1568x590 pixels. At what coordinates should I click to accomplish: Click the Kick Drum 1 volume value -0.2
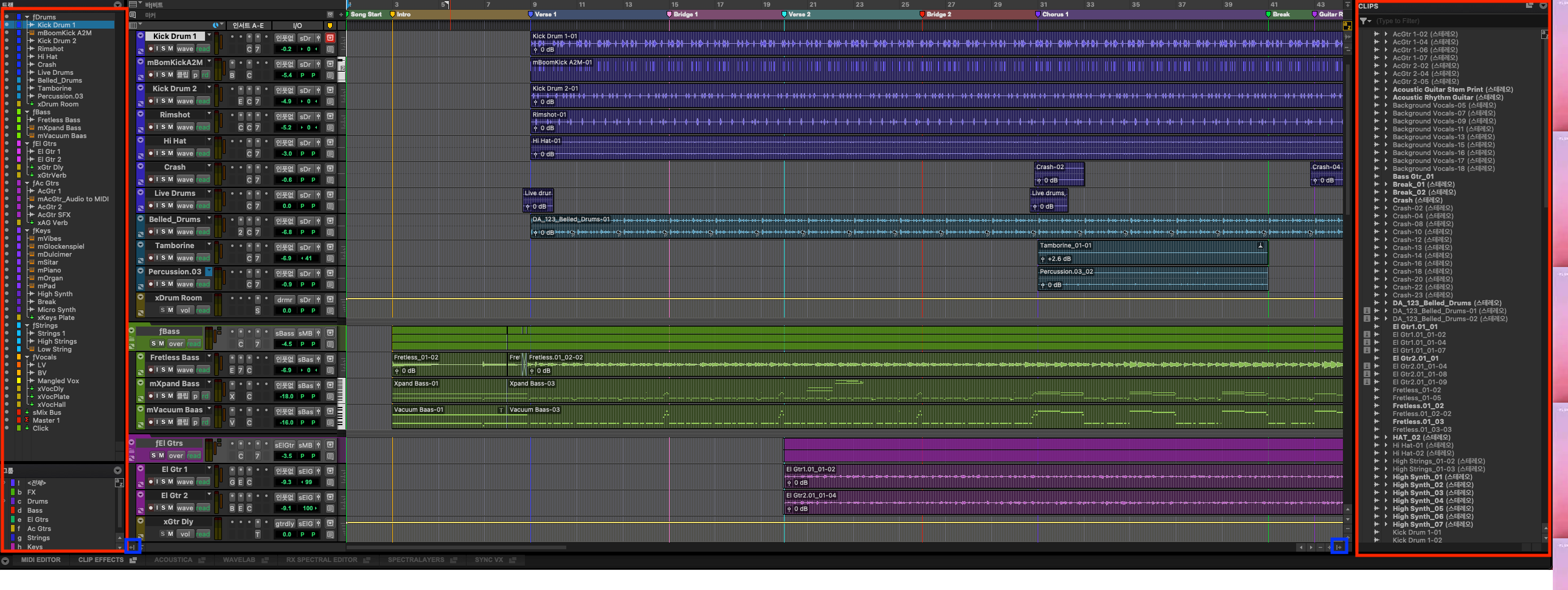[x=286, y=49]
